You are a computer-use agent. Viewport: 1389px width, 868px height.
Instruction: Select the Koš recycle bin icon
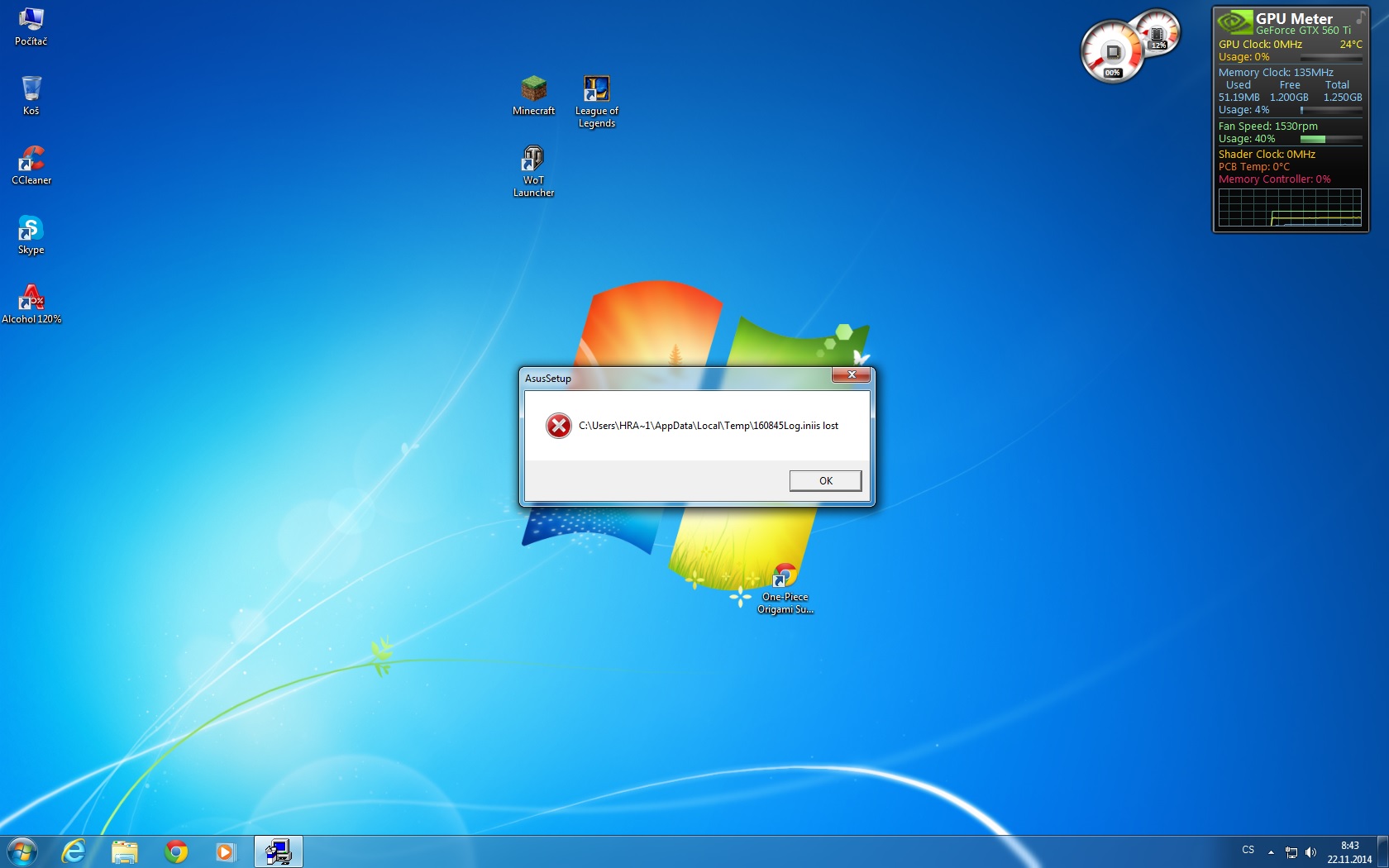tap(31, 95)
